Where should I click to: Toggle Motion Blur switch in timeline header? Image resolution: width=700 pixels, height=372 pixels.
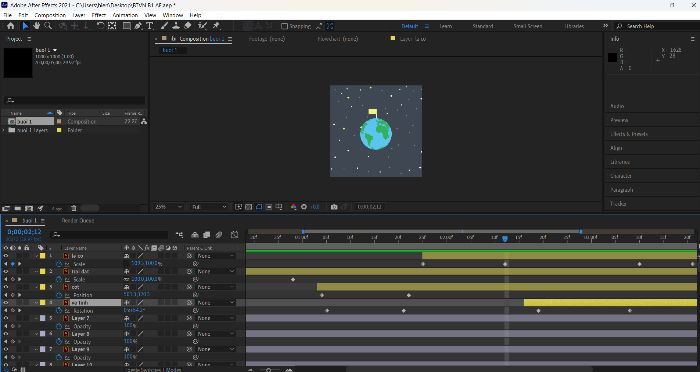tap(219, 234)
